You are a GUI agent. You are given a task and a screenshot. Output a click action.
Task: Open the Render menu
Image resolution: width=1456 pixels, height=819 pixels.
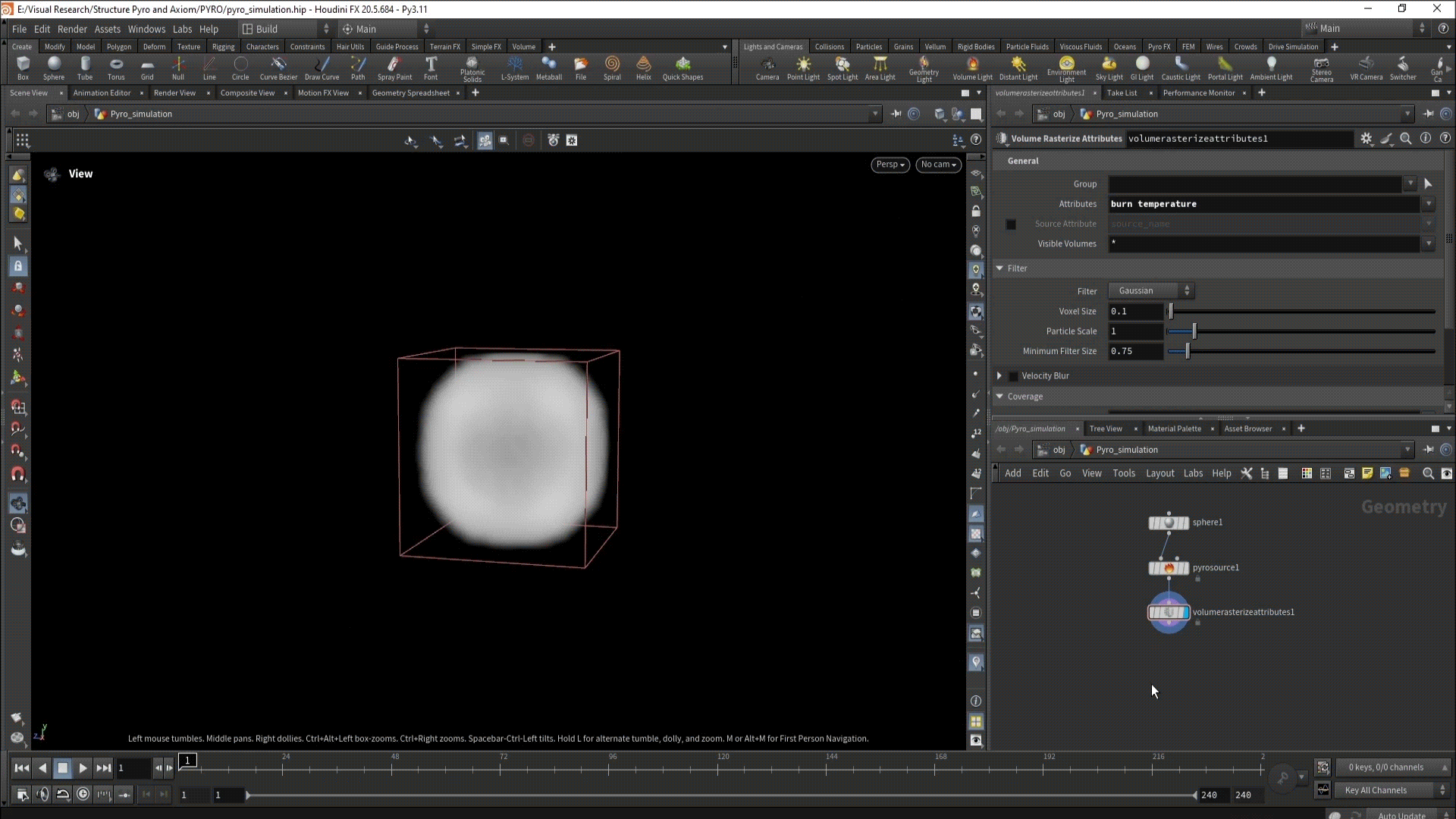(72, 29)
